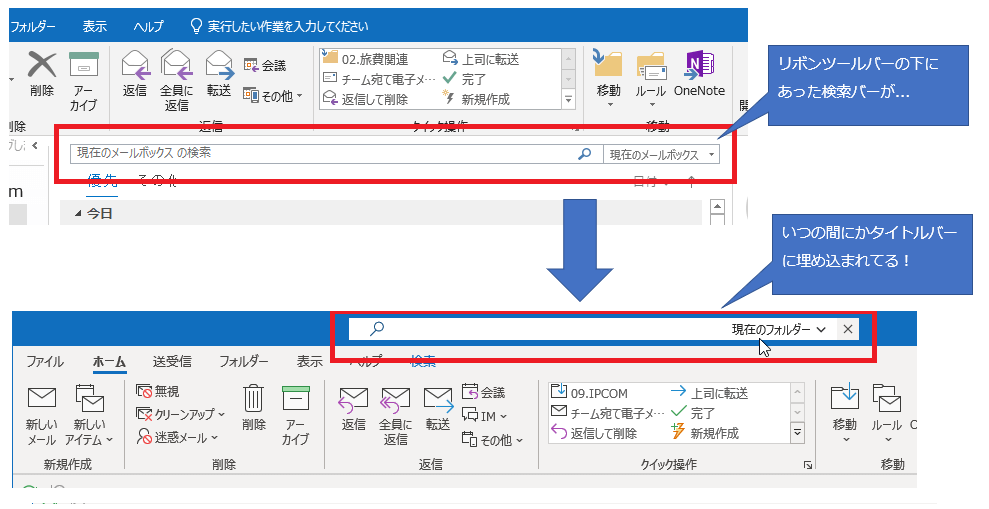Open the ファイル tab
989x509 pixels.
coord(45,361)
